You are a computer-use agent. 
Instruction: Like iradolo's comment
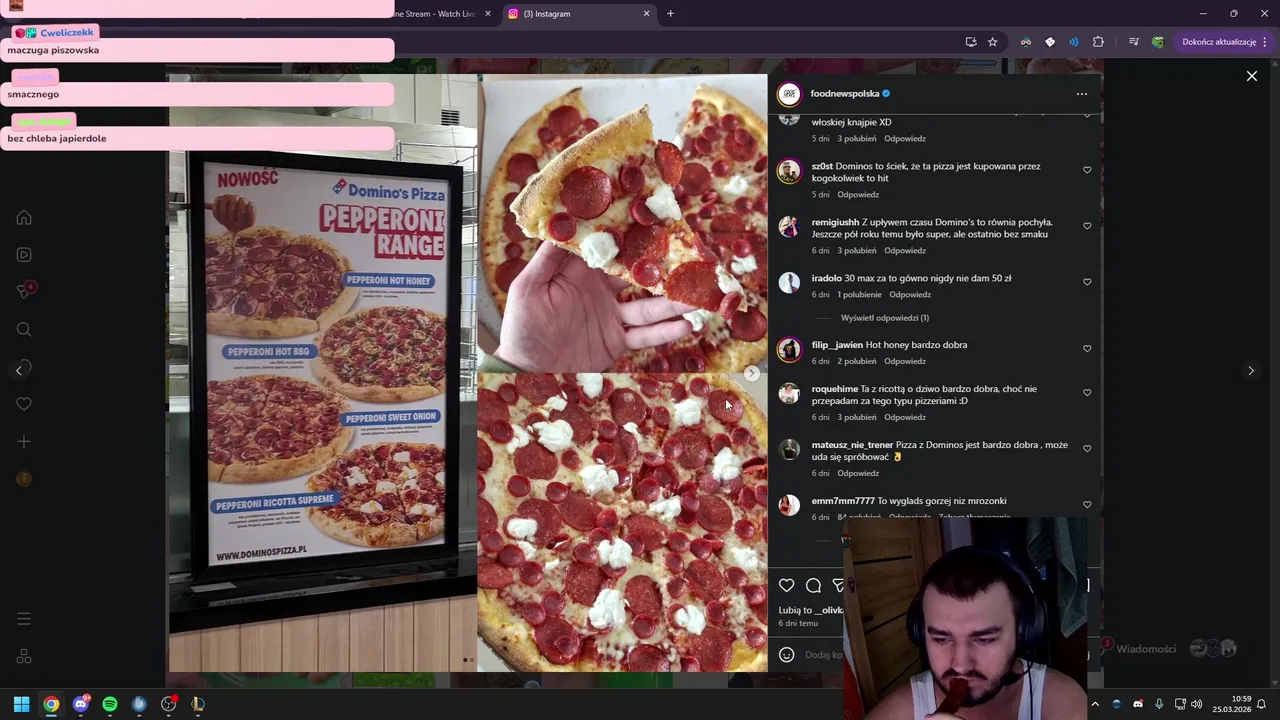point(1087,282)
